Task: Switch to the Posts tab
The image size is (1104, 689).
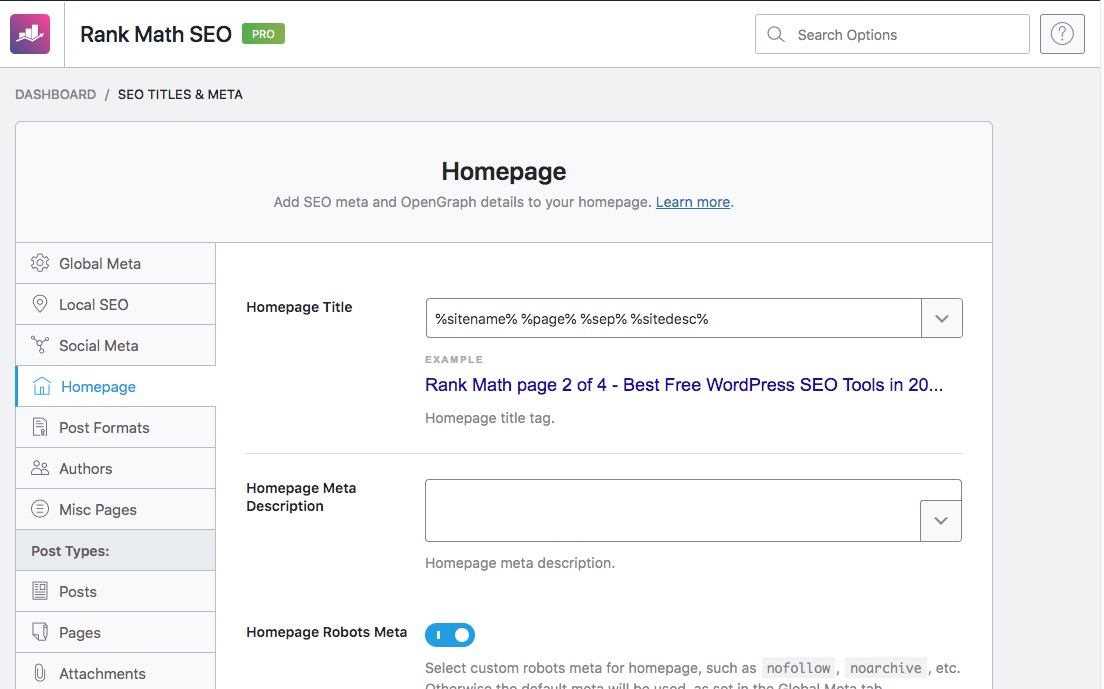Action: pyautogui.click(x=78, y=591)
